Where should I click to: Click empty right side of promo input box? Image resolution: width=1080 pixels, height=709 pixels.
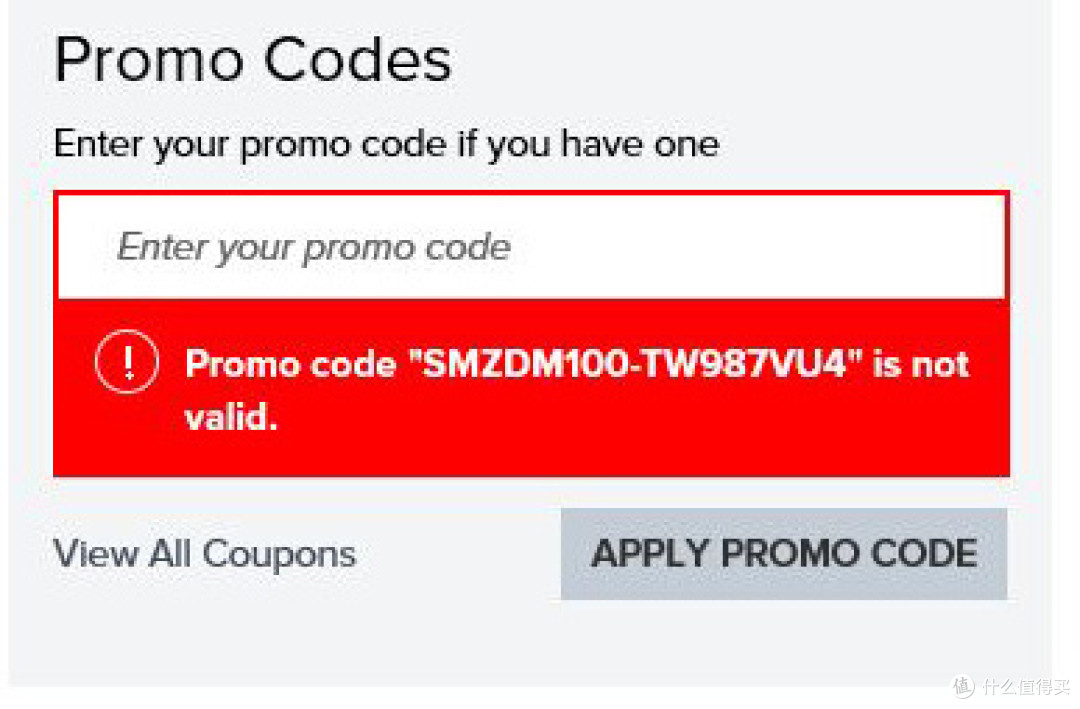[758, 247]
